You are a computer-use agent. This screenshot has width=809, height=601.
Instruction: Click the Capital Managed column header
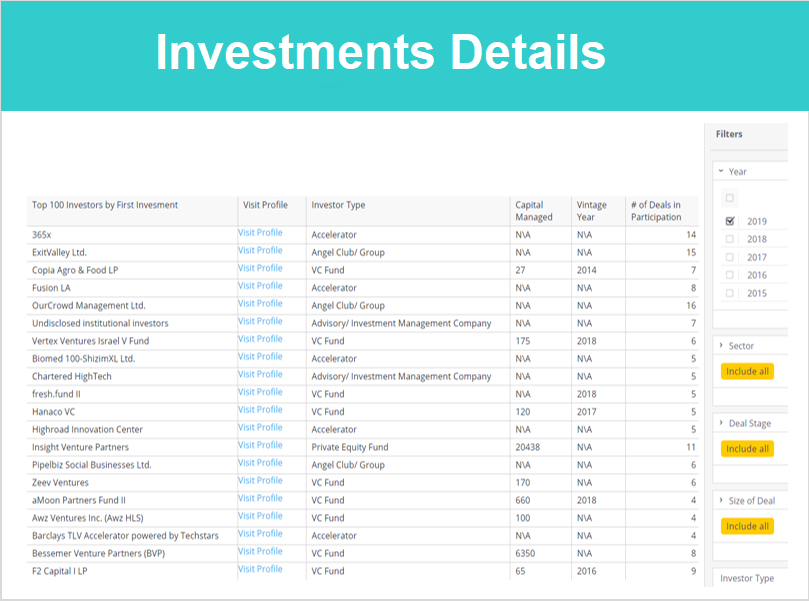(534, 211)
